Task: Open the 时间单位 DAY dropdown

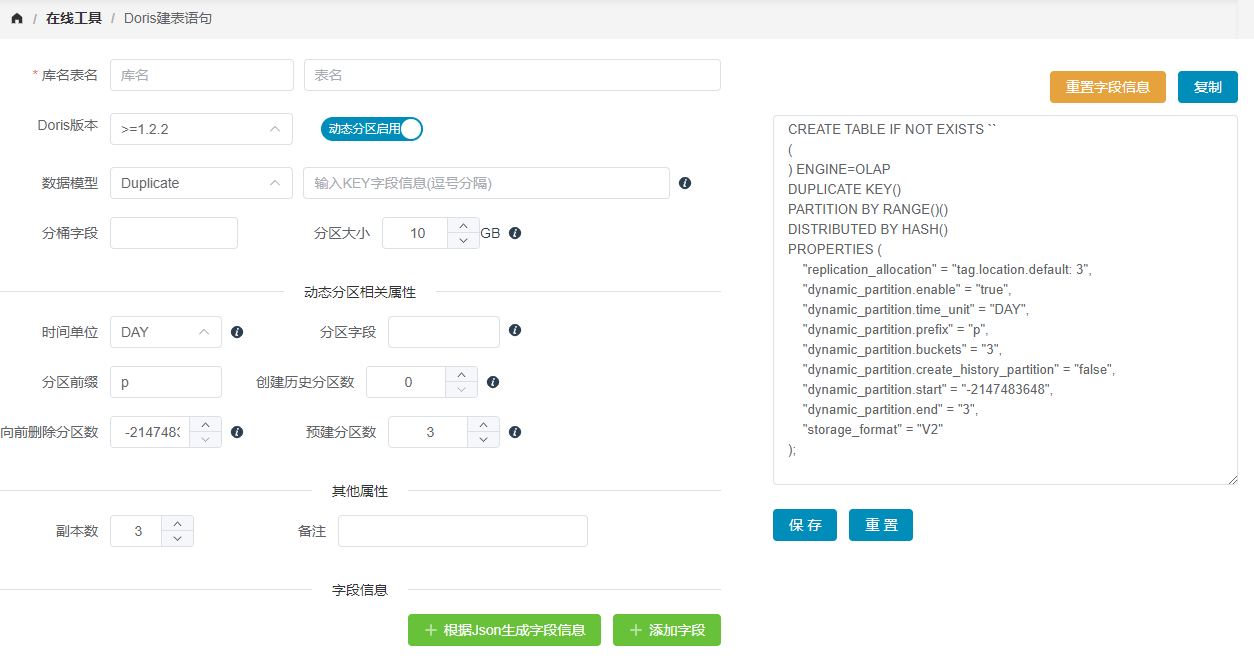Action: [x=165, y=331]
